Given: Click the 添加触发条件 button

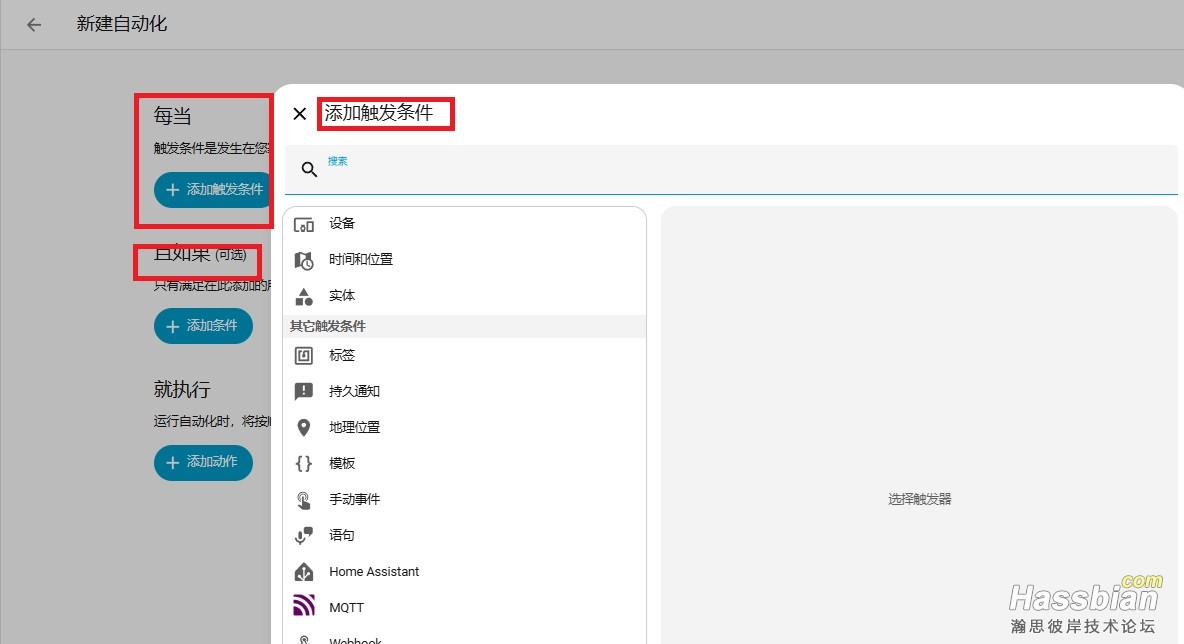Looking at the screenshot, I should coord(213,189).
